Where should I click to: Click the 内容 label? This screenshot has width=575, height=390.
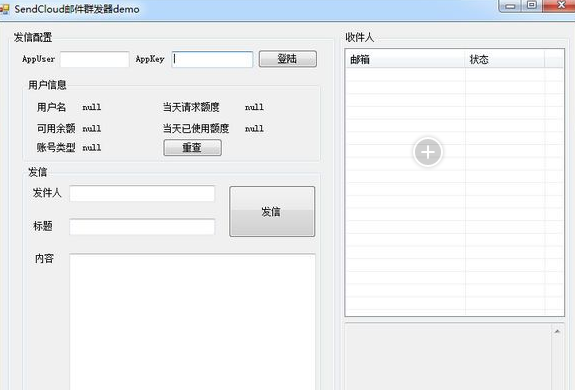point(44,258)
